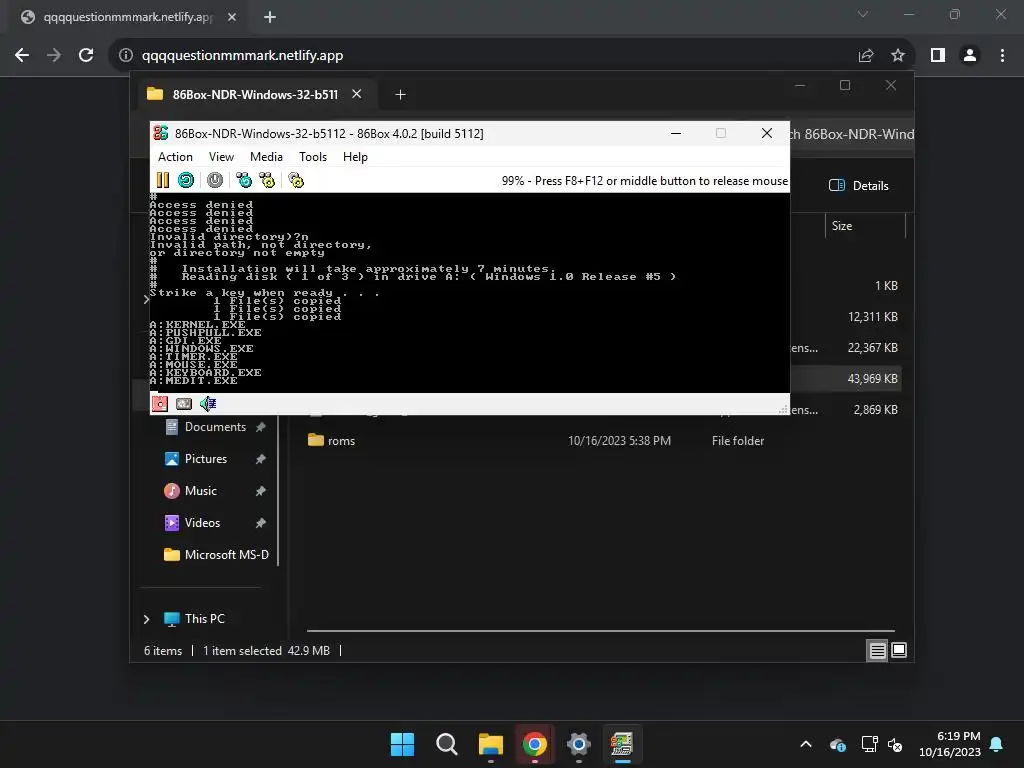1024x768 pixels.
Task: Open Chrome tab search dropdown
Action: pyautogui.click(x=863, y=14)
